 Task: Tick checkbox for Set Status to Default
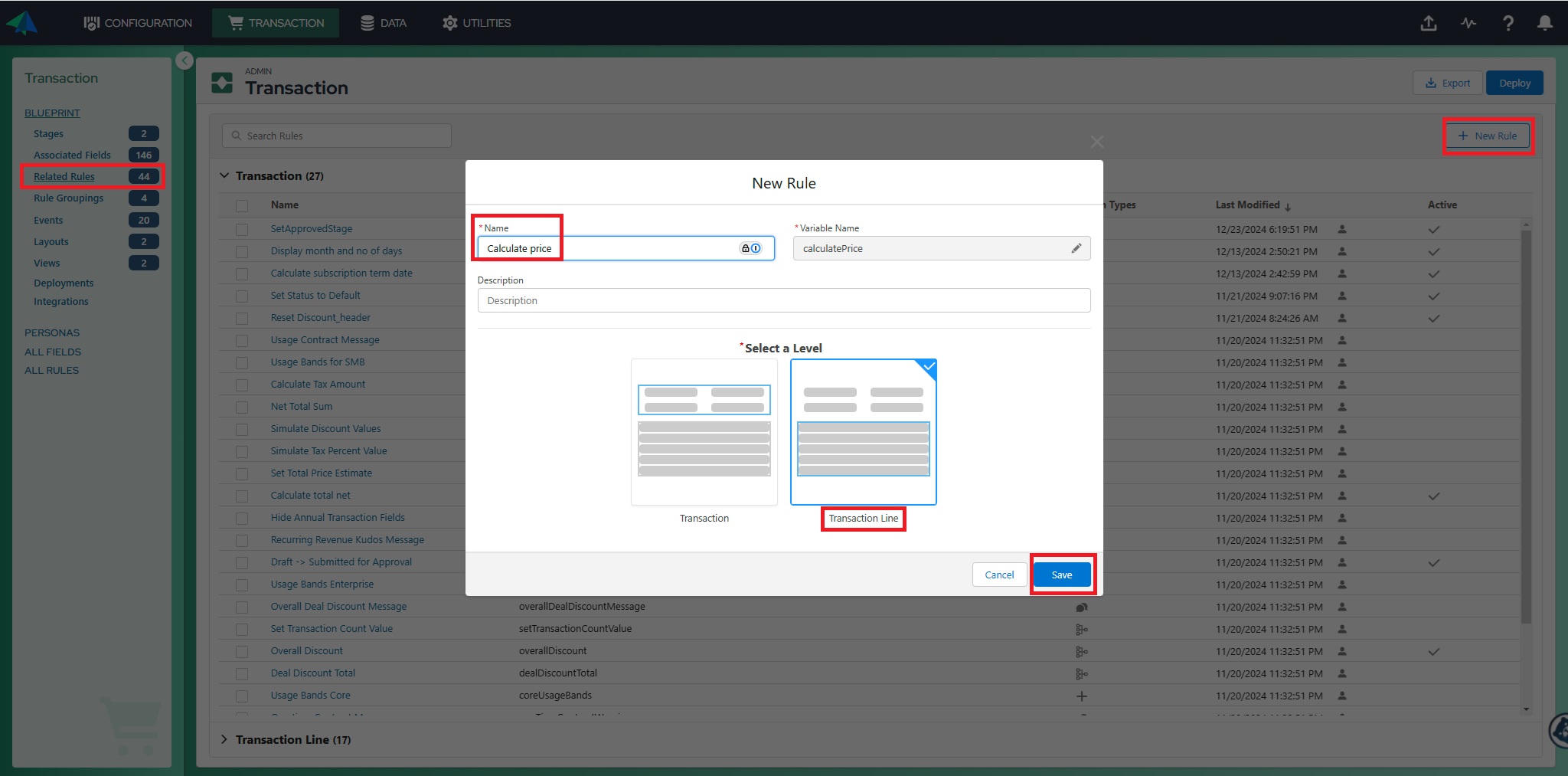pyautogui.click(x=242, y=296)
